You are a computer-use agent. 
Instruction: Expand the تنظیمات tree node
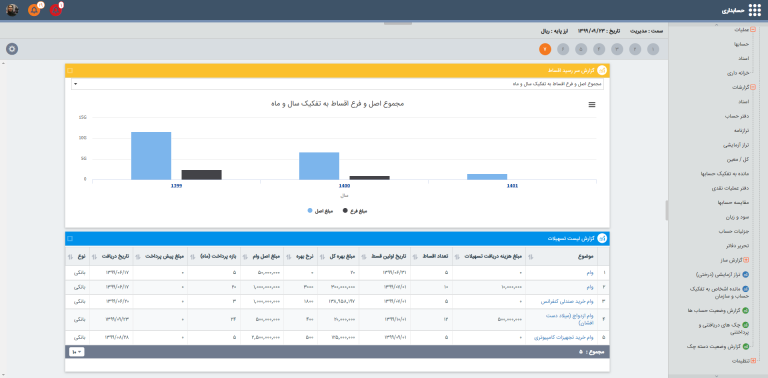coord(753,361)
